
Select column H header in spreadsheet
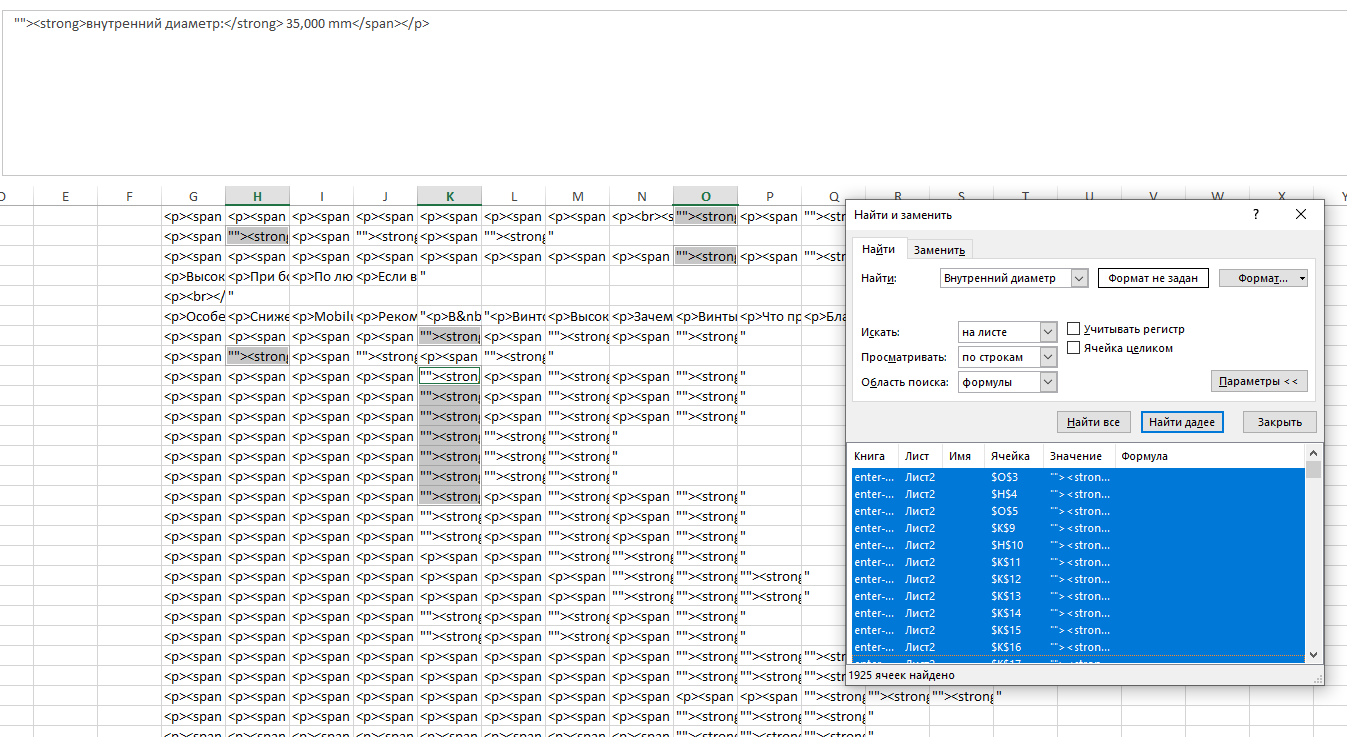pos(257,196)
